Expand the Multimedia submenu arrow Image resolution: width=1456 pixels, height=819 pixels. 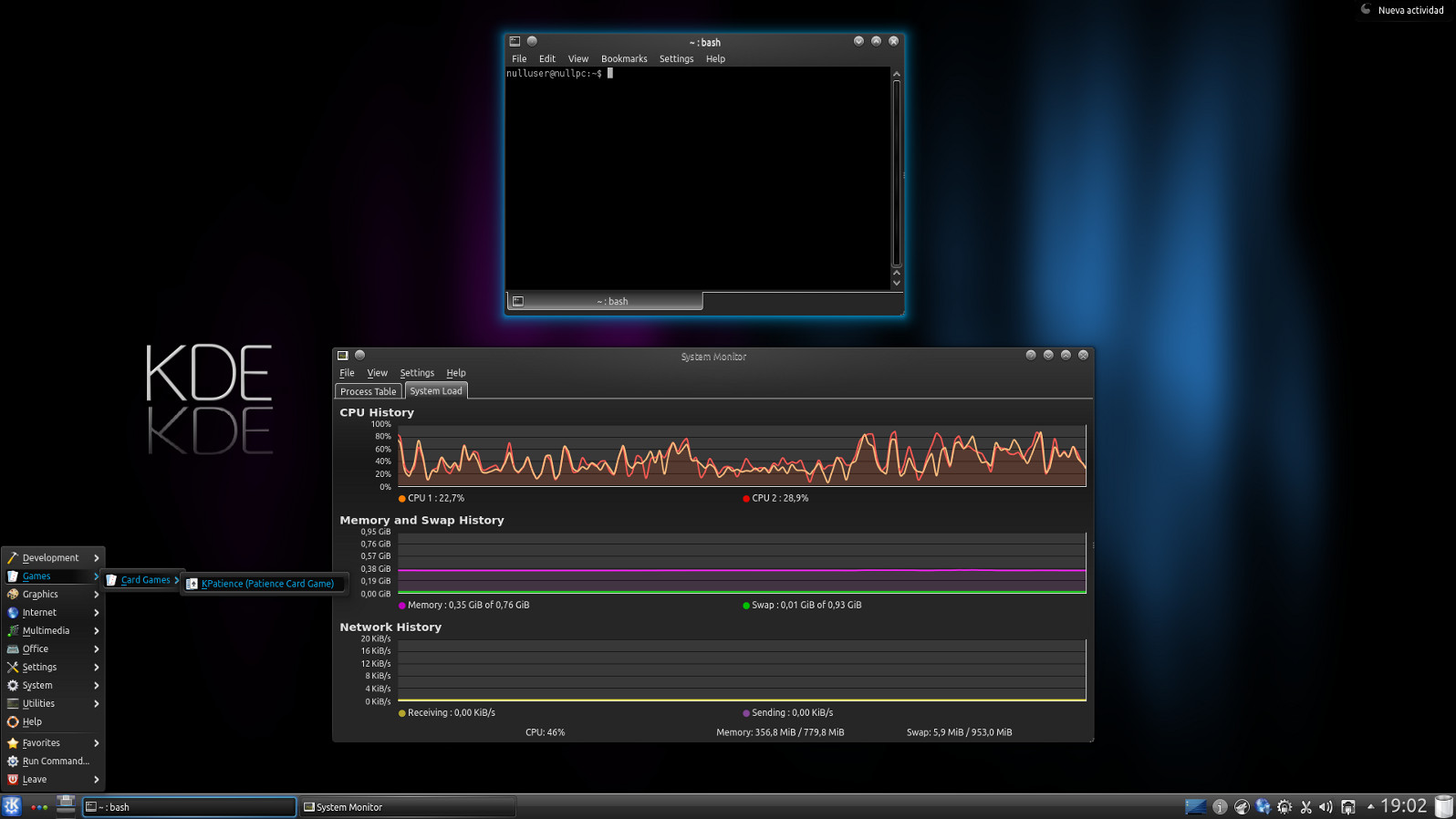96,630
